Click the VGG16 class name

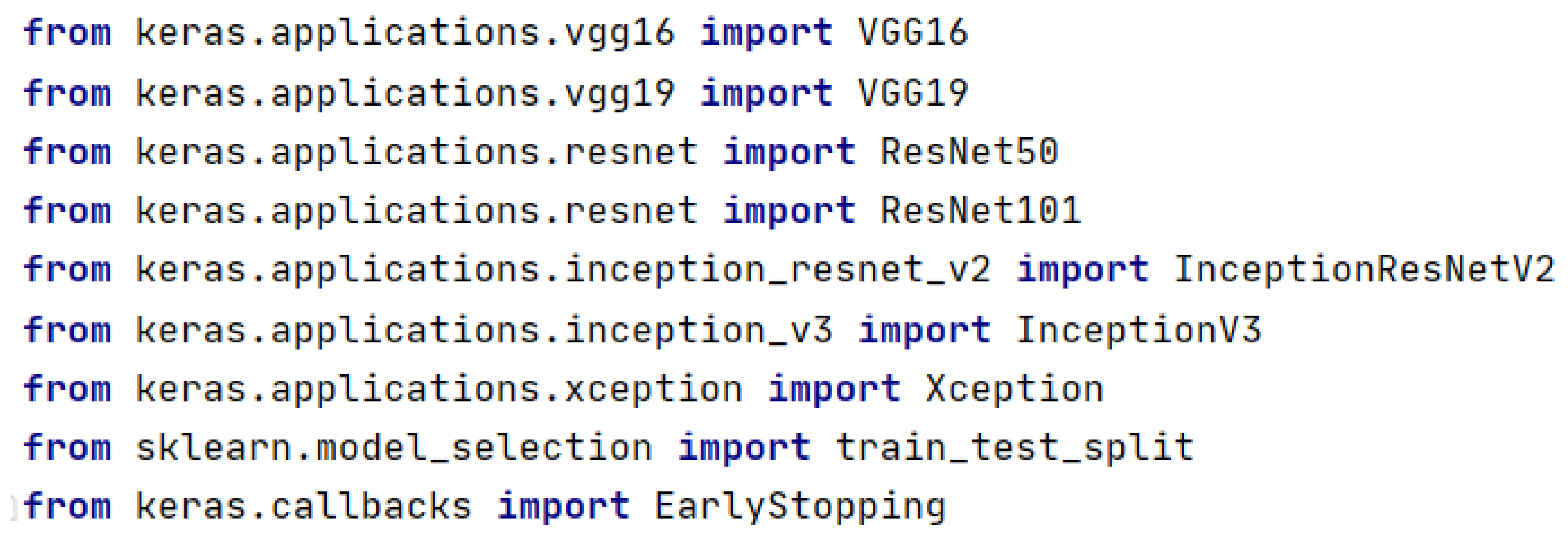pos(912,32)
